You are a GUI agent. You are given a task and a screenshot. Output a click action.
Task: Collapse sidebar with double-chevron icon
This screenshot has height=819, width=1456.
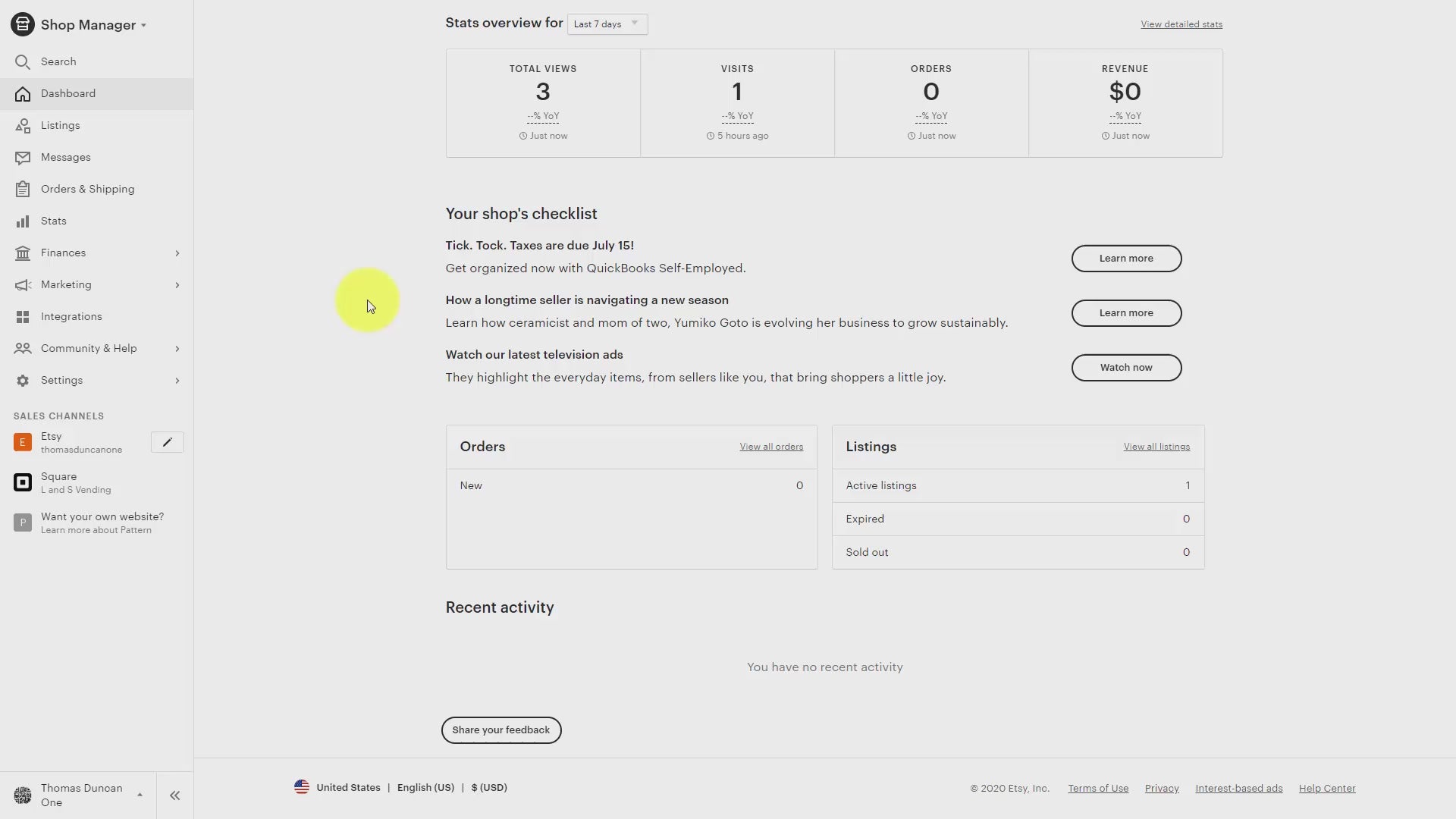pyautogui.click(x=175, y=795)
